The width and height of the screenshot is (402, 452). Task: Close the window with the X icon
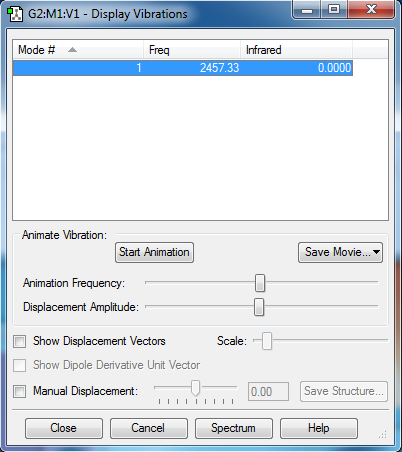pos(371,10)
